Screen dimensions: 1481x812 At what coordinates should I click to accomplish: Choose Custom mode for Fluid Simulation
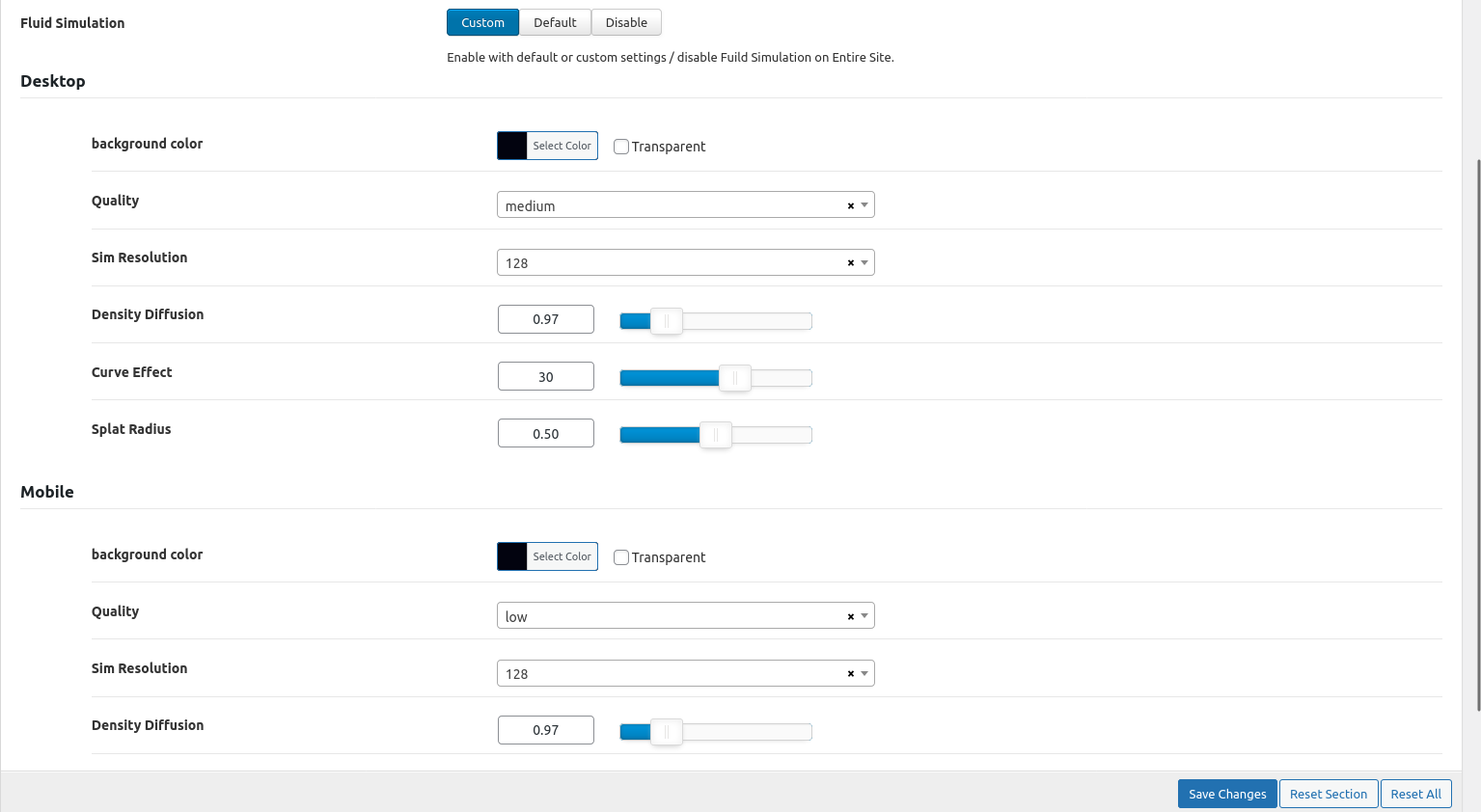482,22
